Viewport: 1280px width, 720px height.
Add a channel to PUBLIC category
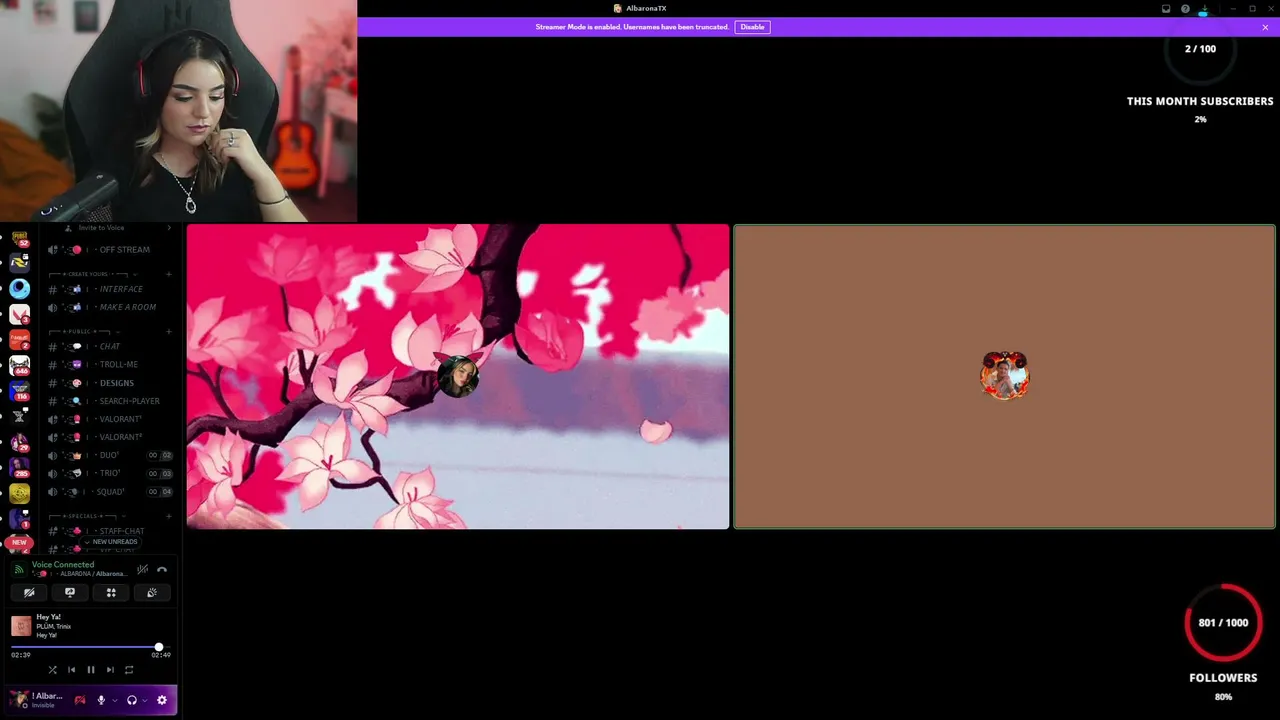[169, 331]
